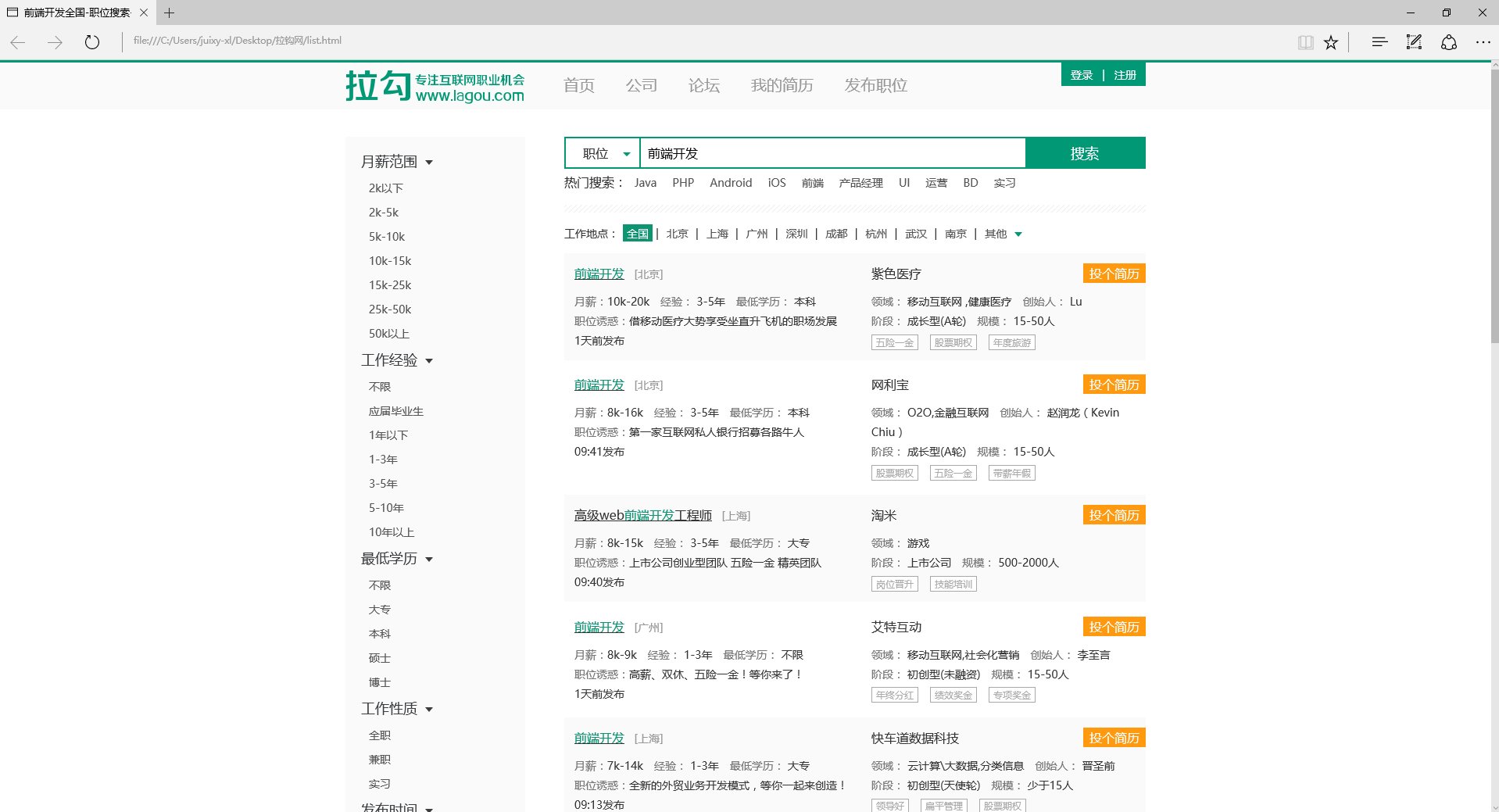Select hot search keyword Java
The image size is (1499, 812).
(x=646, y=183)
